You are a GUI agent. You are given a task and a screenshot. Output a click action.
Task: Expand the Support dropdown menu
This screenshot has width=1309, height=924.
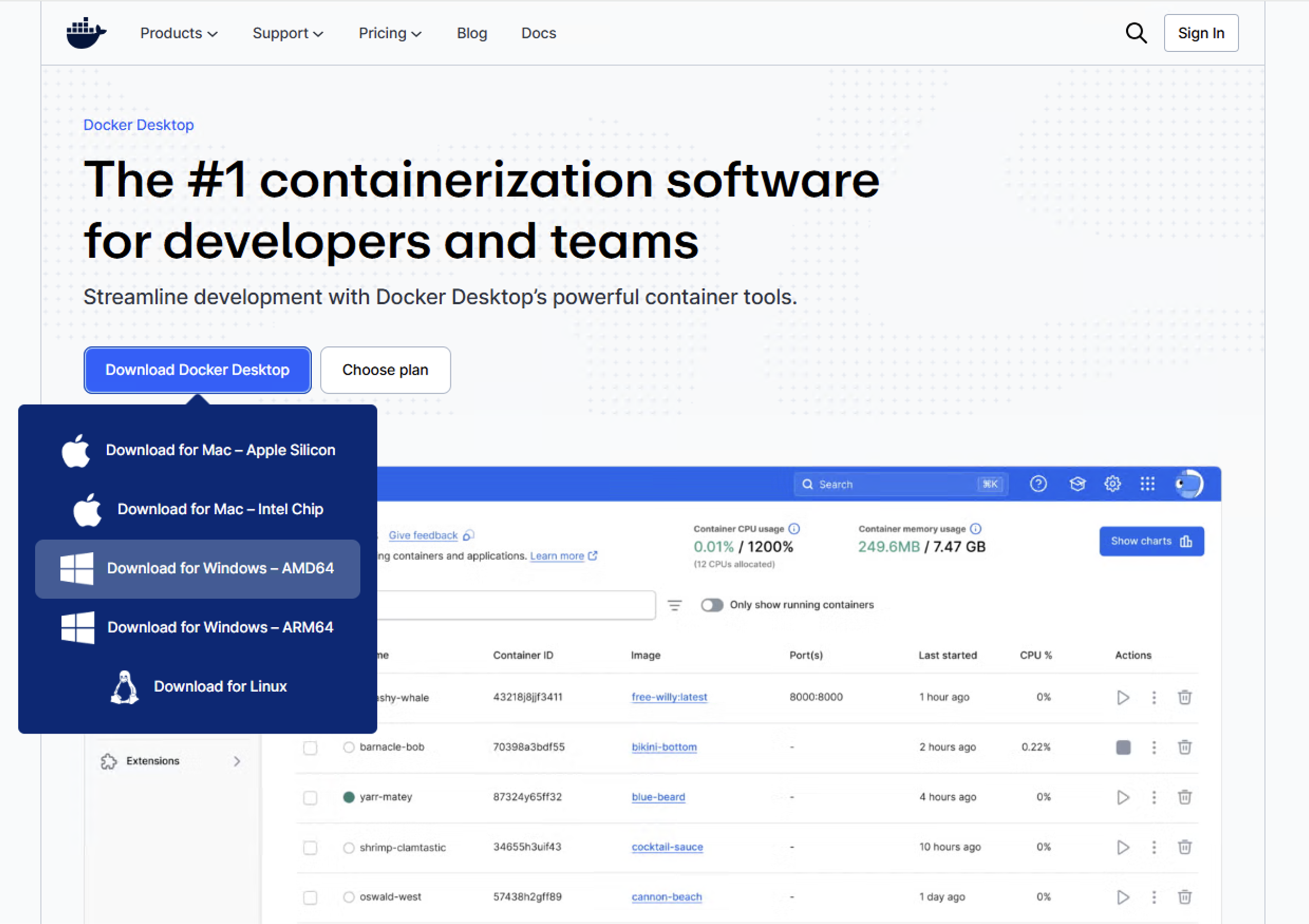tap(288, 33)
